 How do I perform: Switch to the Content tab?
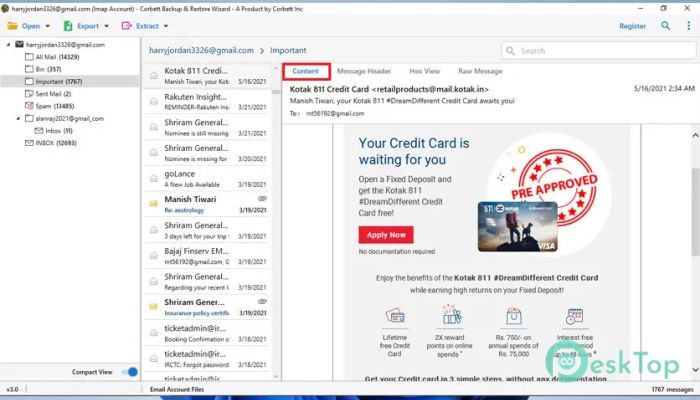tap(306, 71)
